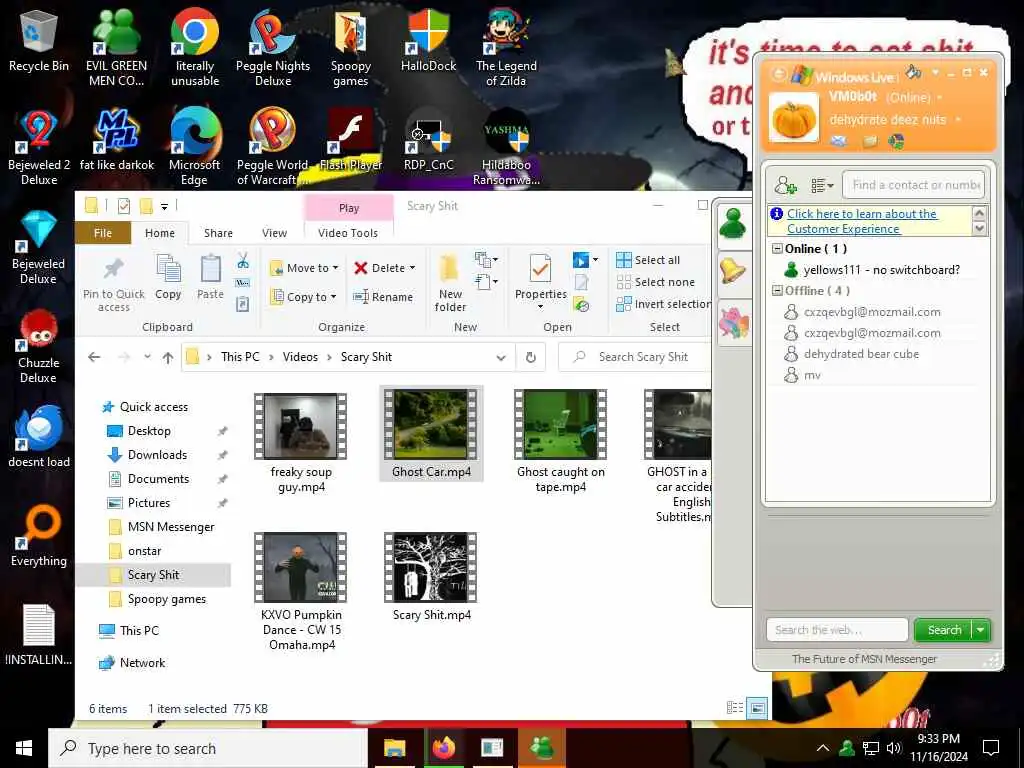Click the pumpkin display picture in Messenger
The image size is (1024, 768).
point(793,118)
